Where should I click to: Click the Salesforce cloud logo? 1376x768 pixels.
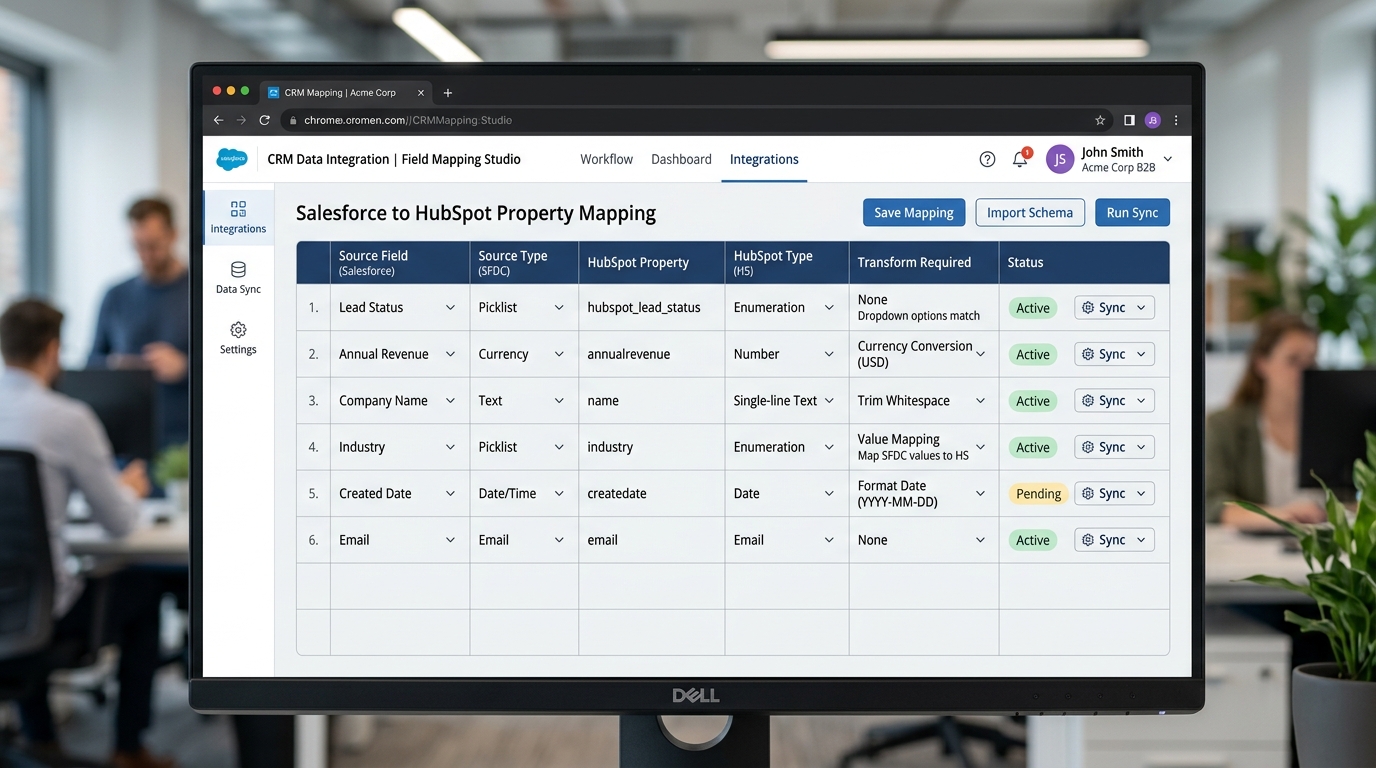coord(232,159)
